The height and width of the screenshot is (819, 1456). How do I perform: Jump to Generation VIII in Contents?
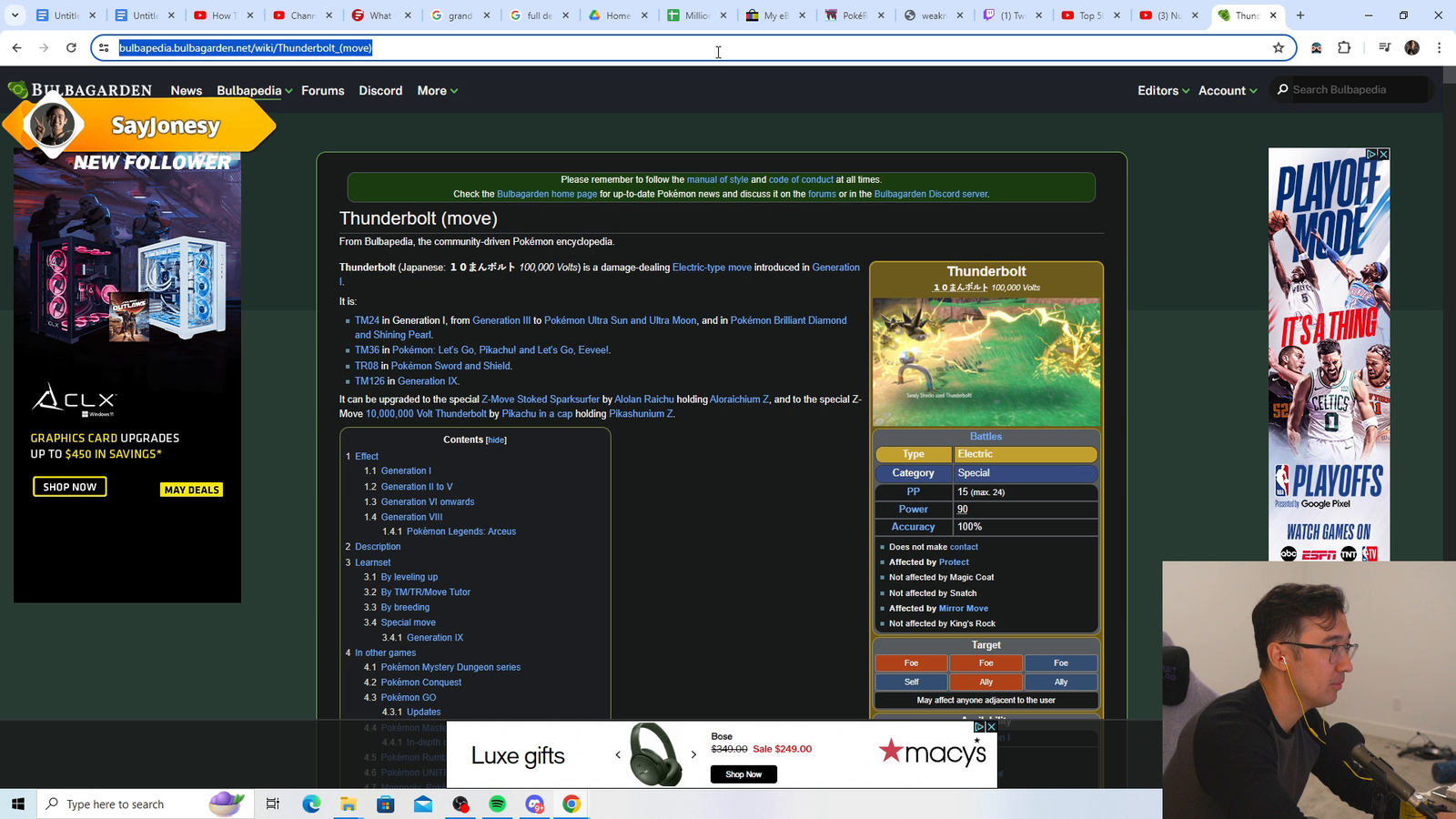[x=411, y=517]
